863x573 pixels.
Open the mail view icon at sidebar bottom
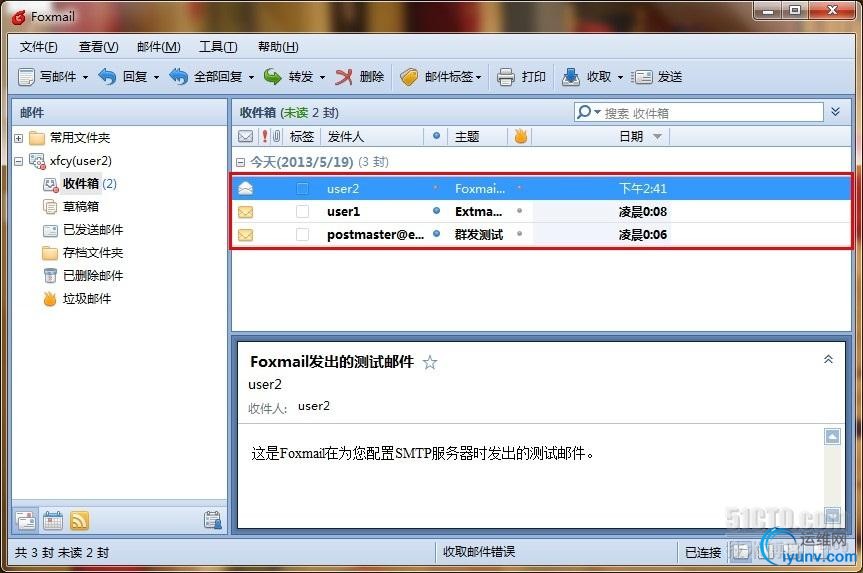click(x=26, y=520)
